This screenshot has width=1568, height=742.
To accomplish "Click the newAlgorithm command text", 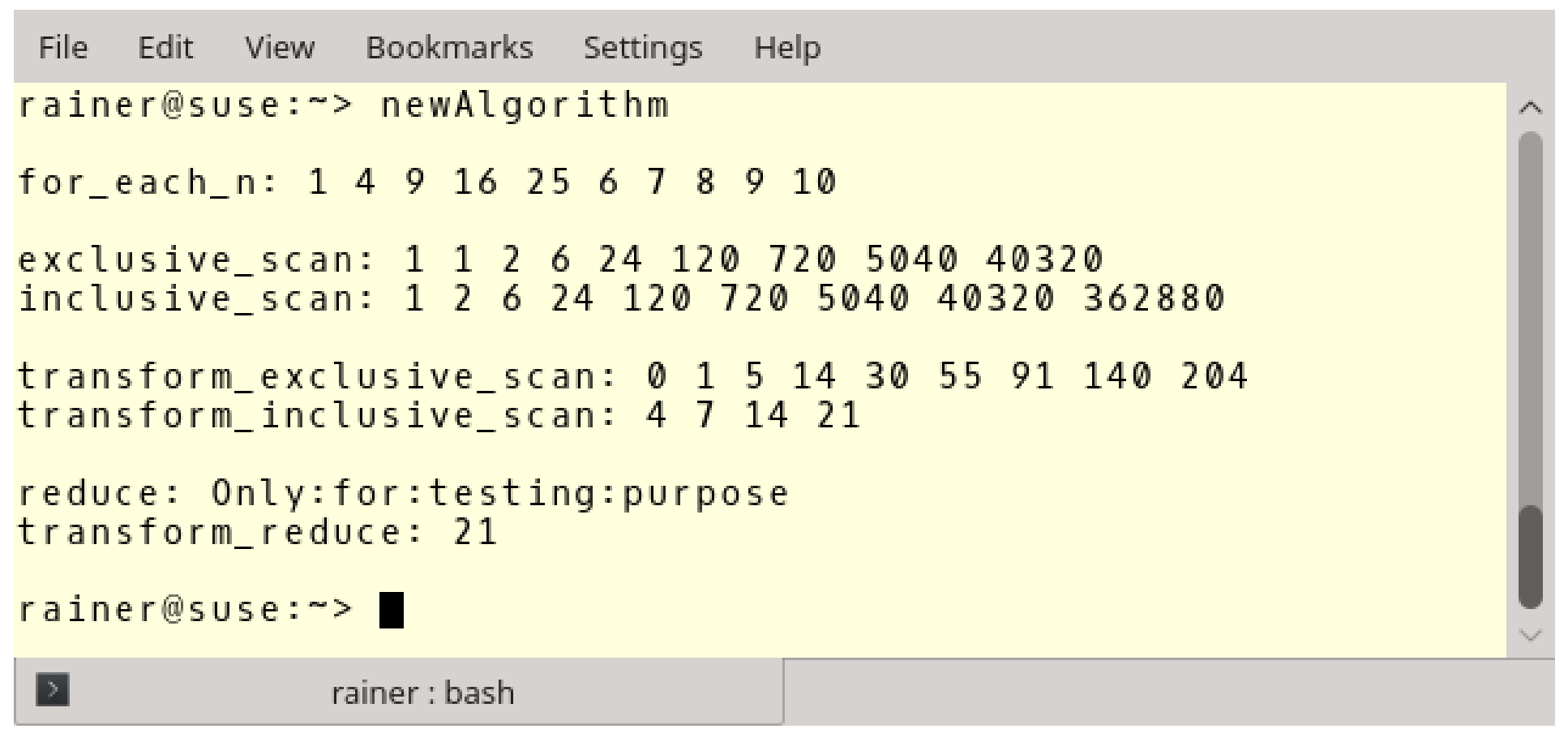I will (x=525, y=105).
